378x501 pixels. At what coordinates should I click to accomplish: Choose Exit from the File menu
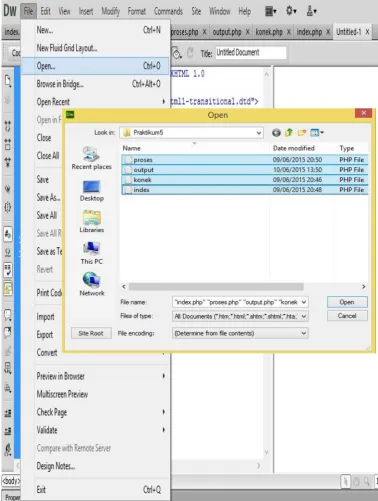96,490
